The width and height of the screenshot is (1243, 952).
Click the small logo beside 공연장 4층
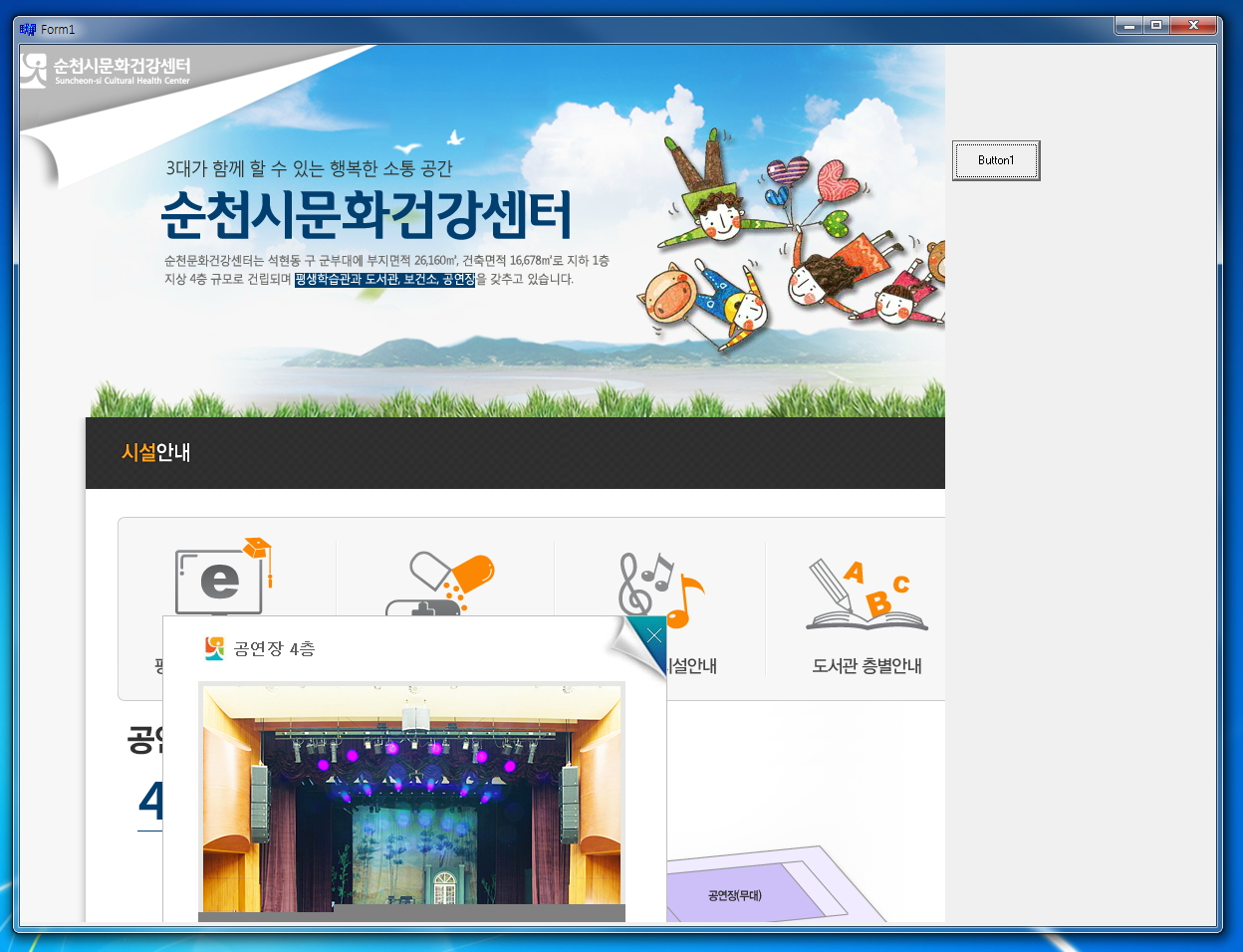(x=214, y=649)
